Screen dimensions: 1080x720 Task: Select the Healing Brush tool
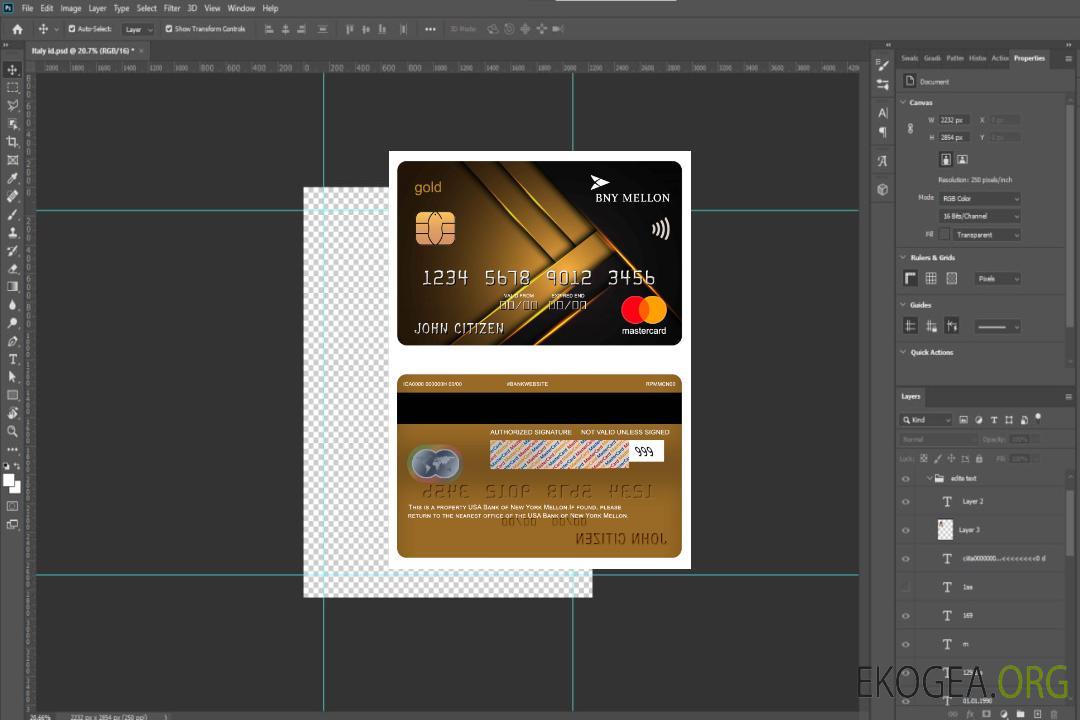pos(12,196)
